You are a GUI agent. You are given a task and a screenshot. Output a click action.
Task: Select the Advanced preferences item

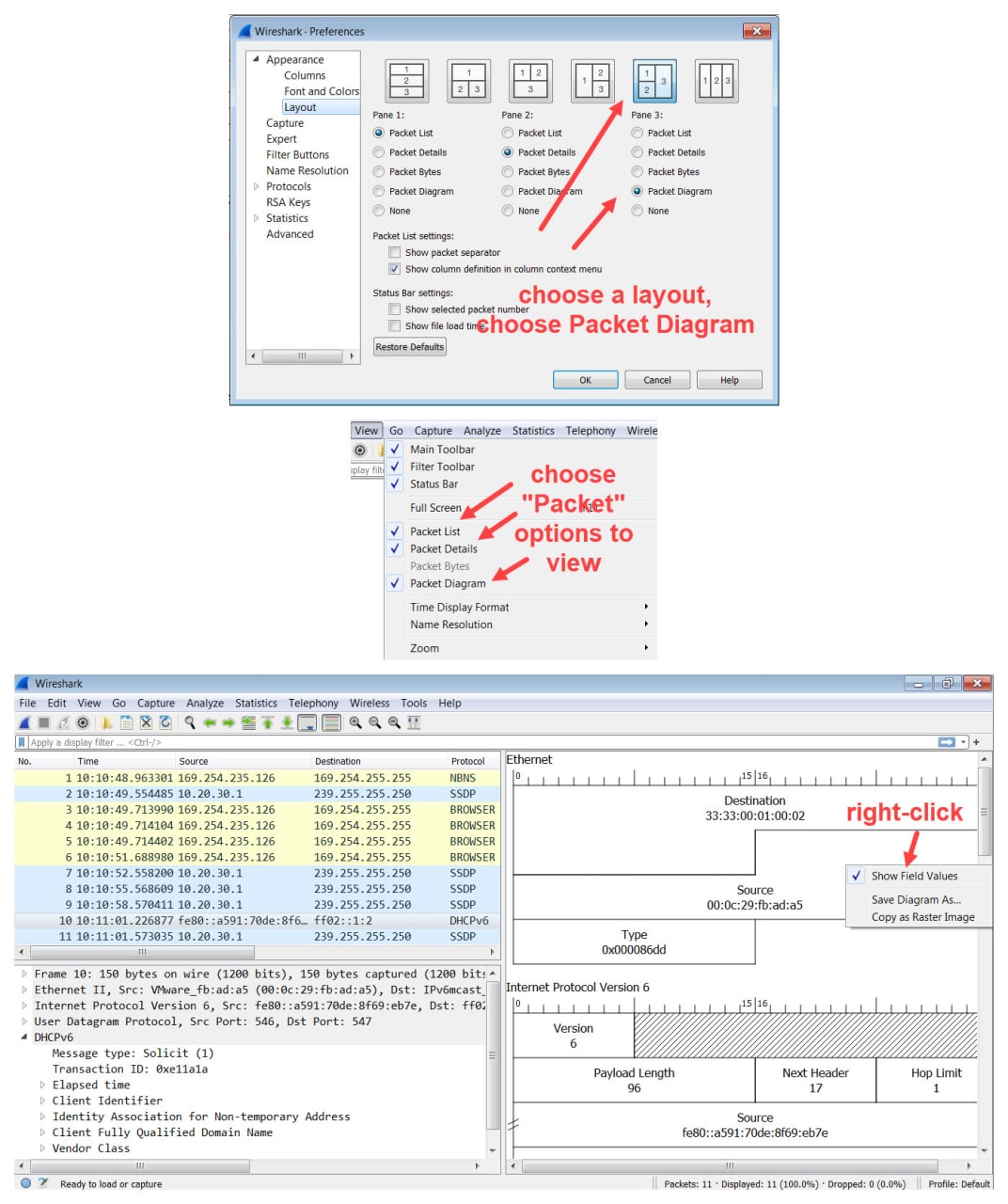click(290, 234)
